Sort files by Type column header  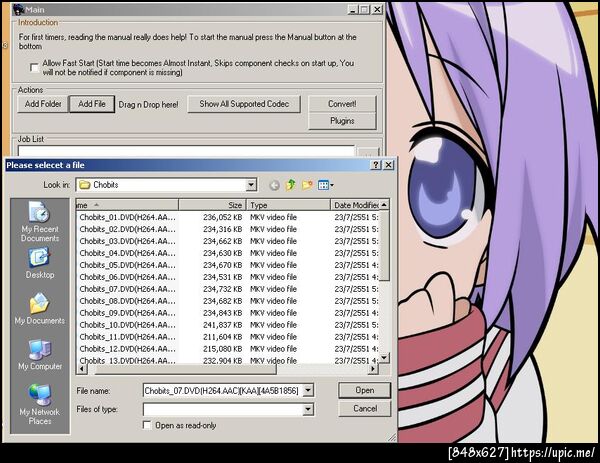point(288,205)
